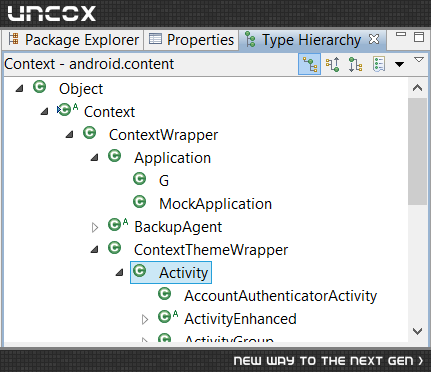Click the class icon beside Activity

point(140,271)
